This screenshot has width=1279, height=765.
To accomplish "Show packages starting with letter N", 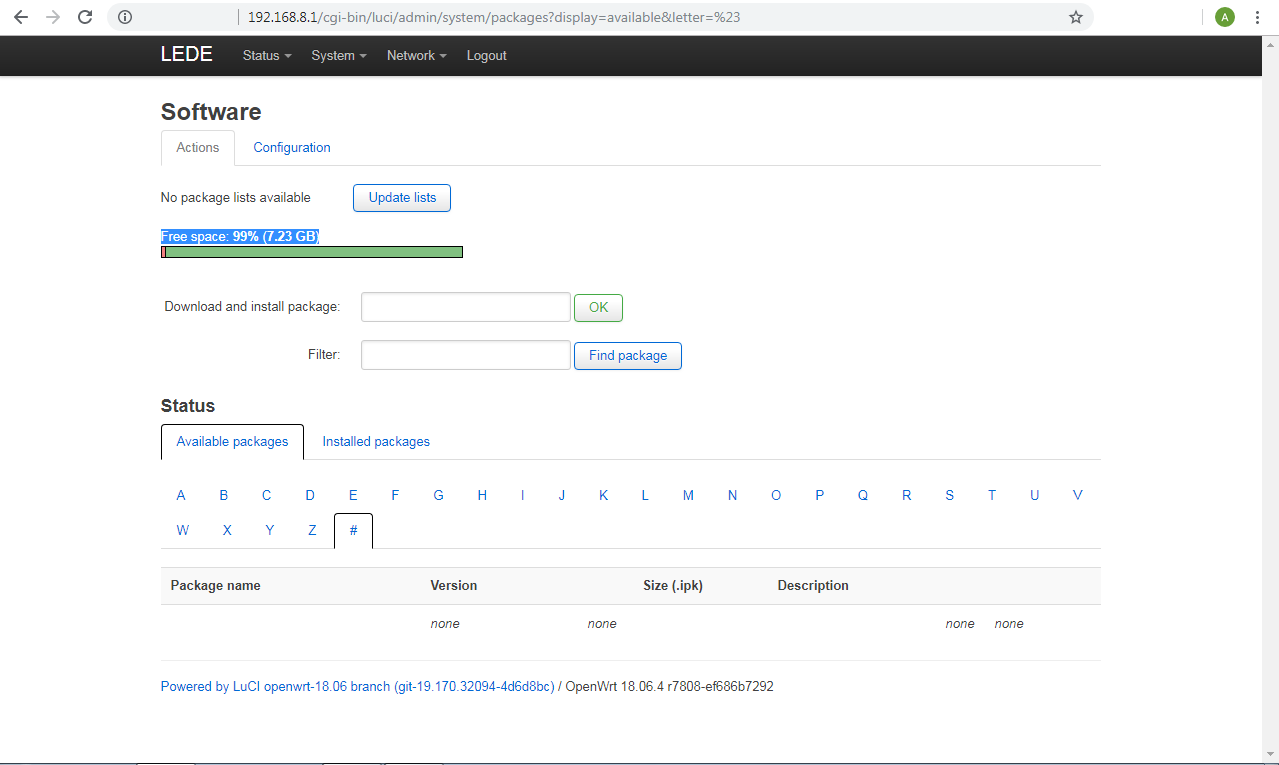I will (x=732, y=496).
